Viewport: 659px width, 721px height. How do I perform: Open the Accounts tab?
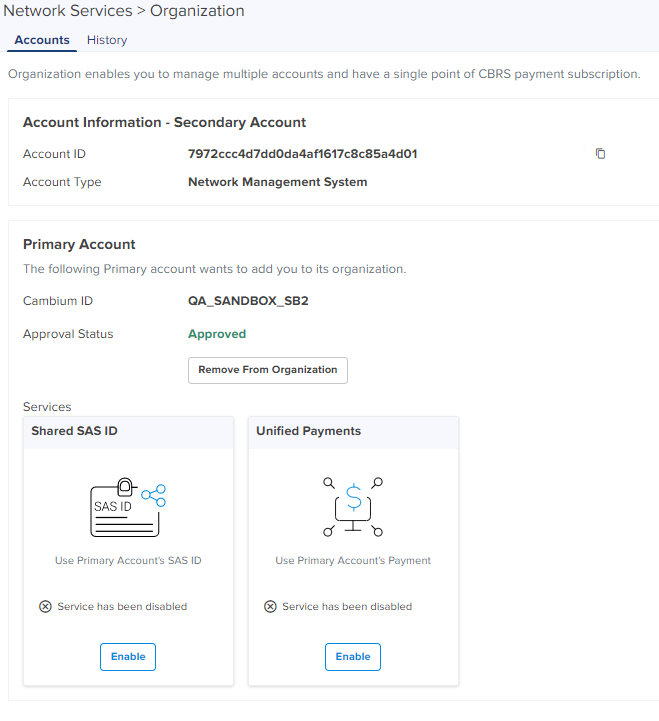point(42,40)
